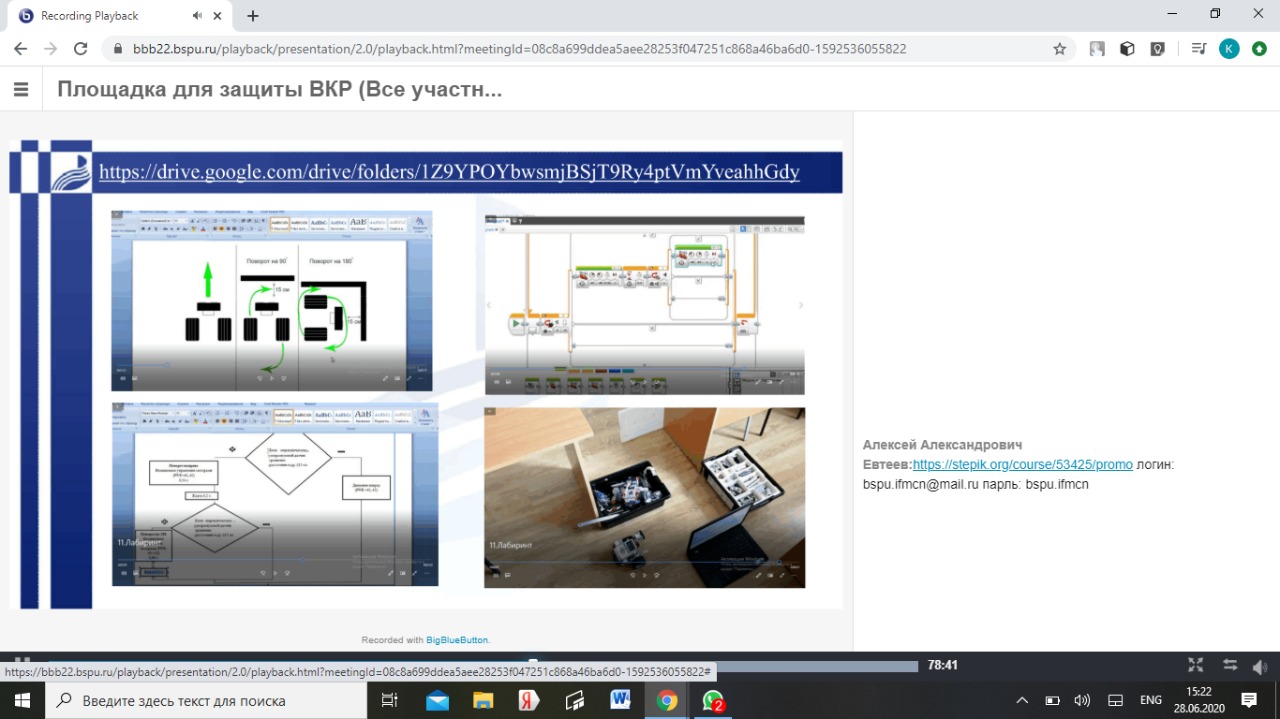Open Microsoft Word from the taskbar
This screenshot has height=719, width=1280.
coord(619,700)
